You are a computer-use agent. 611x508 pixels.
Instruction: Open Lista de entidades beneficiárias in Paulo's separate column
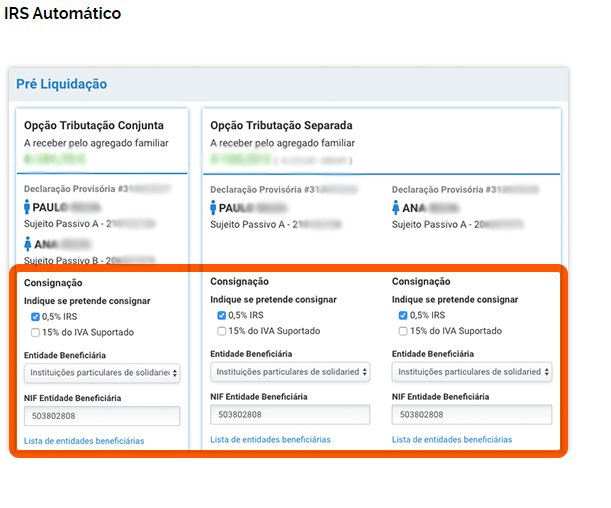point(270,440)
